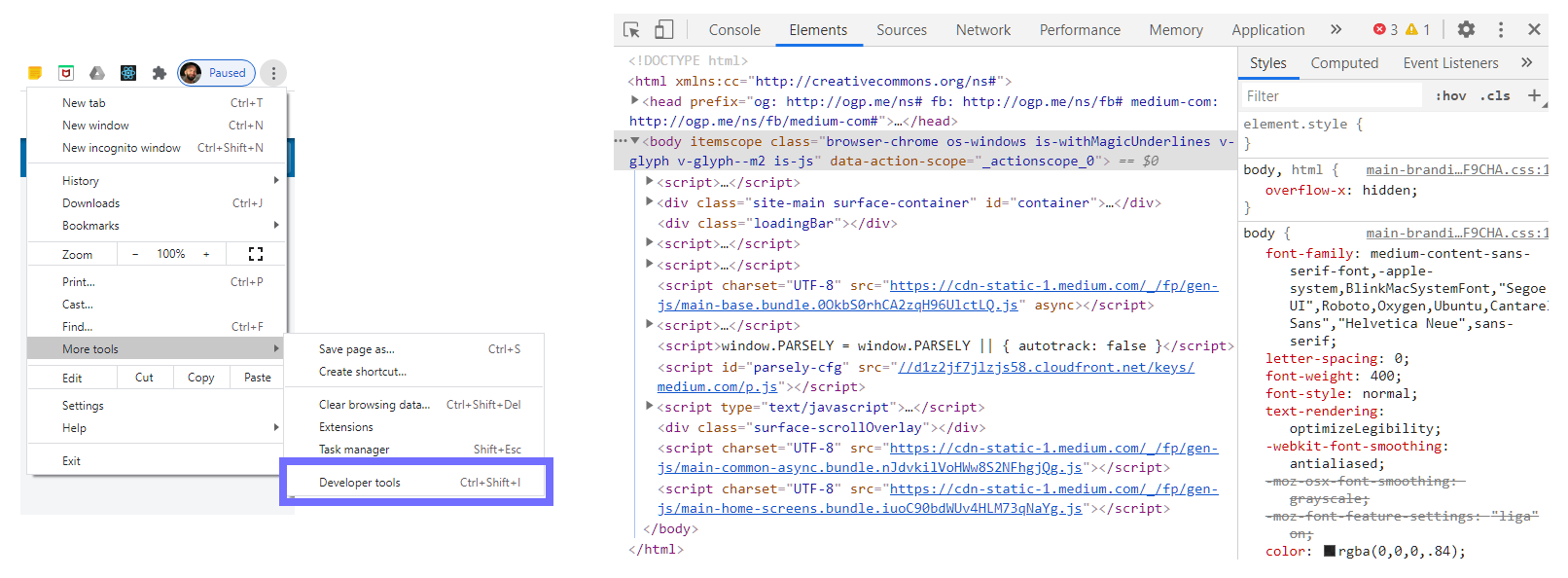The height and width of the screenshot is (578, 1568).
Task: Expand the More tools submenu
Action: pyautogui.click(x=157, y=349)
